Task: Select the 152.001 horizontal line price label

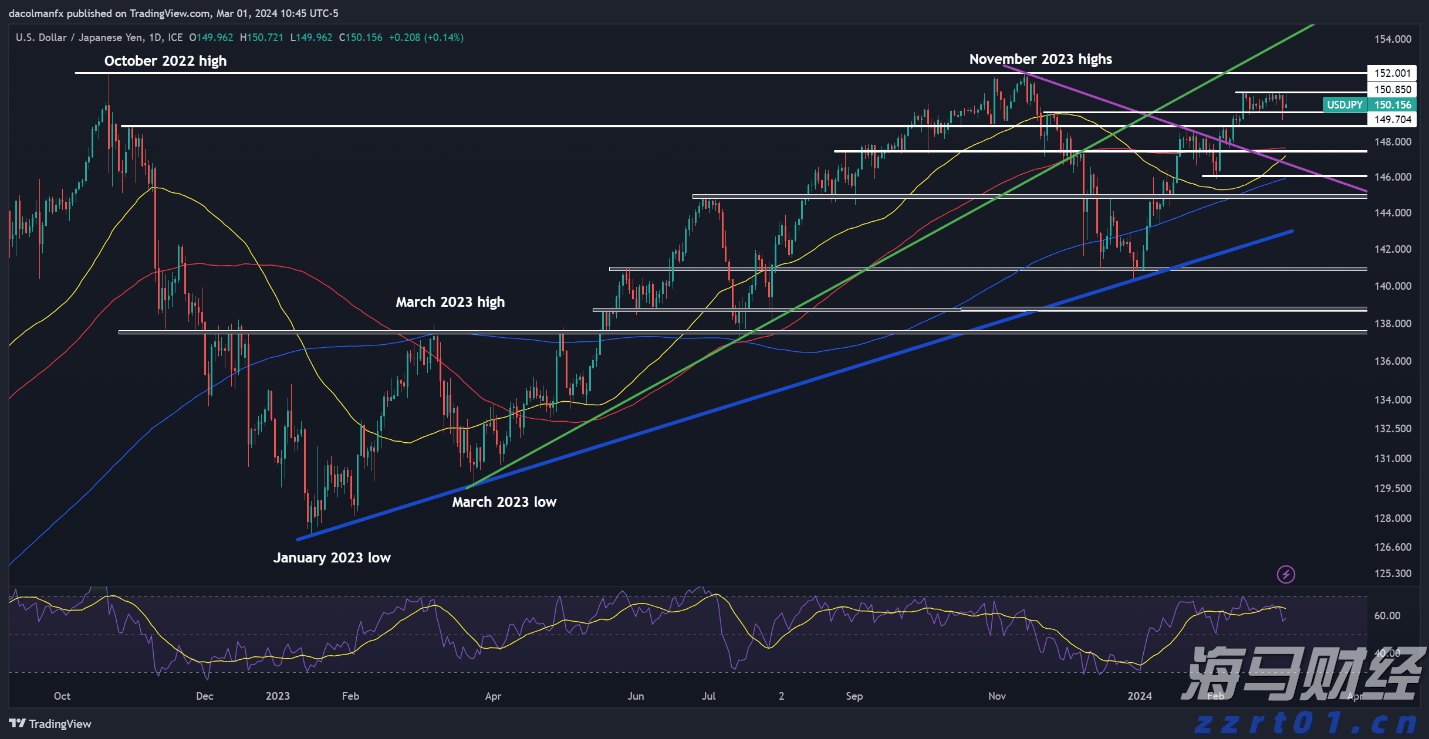Action: coord(1393,73)
